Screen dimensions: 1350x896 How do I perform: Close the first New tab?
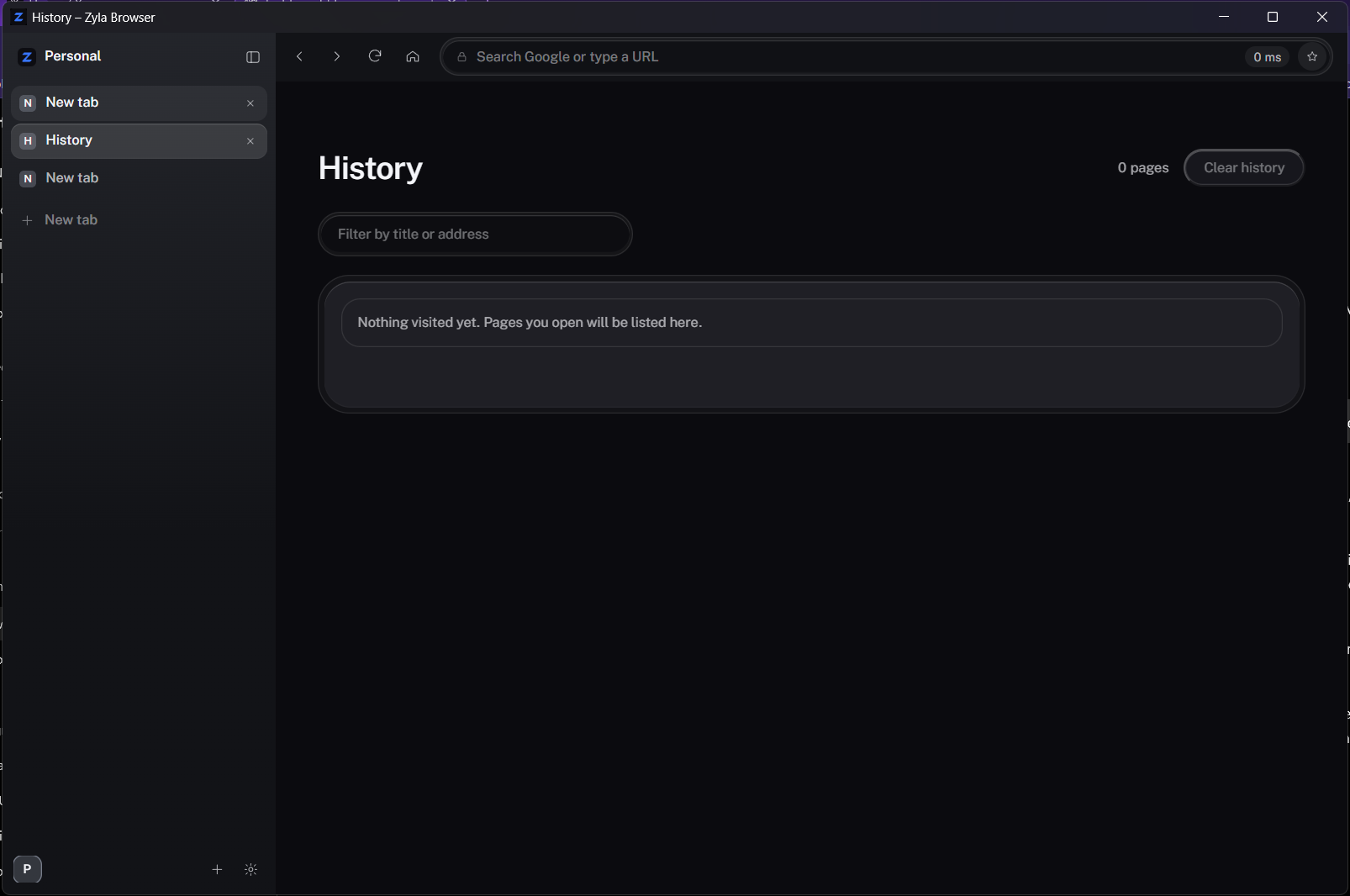(250, 103)
